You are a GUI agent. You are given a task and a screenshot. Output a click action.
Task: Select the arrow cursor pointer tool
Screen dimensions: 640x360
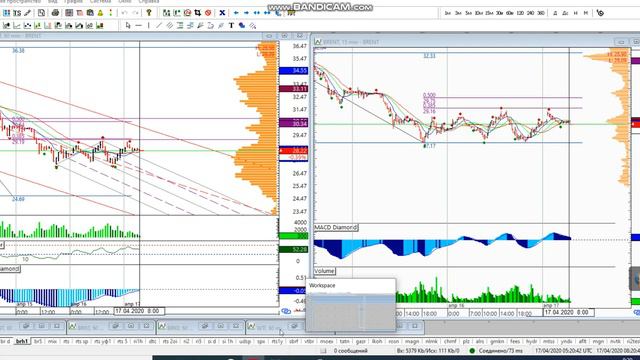[x=128, y=26]
